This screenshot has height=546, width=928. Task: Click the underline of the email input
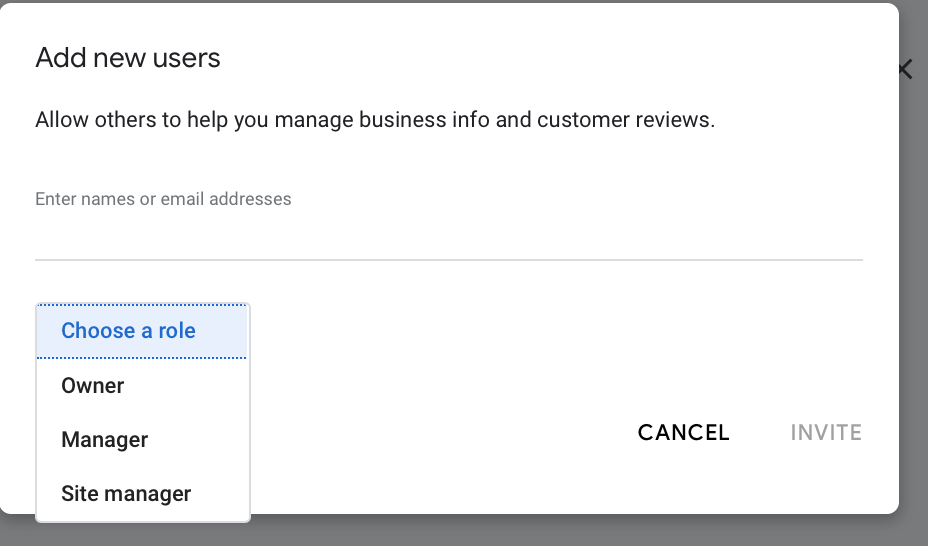[x=448, y=260]
